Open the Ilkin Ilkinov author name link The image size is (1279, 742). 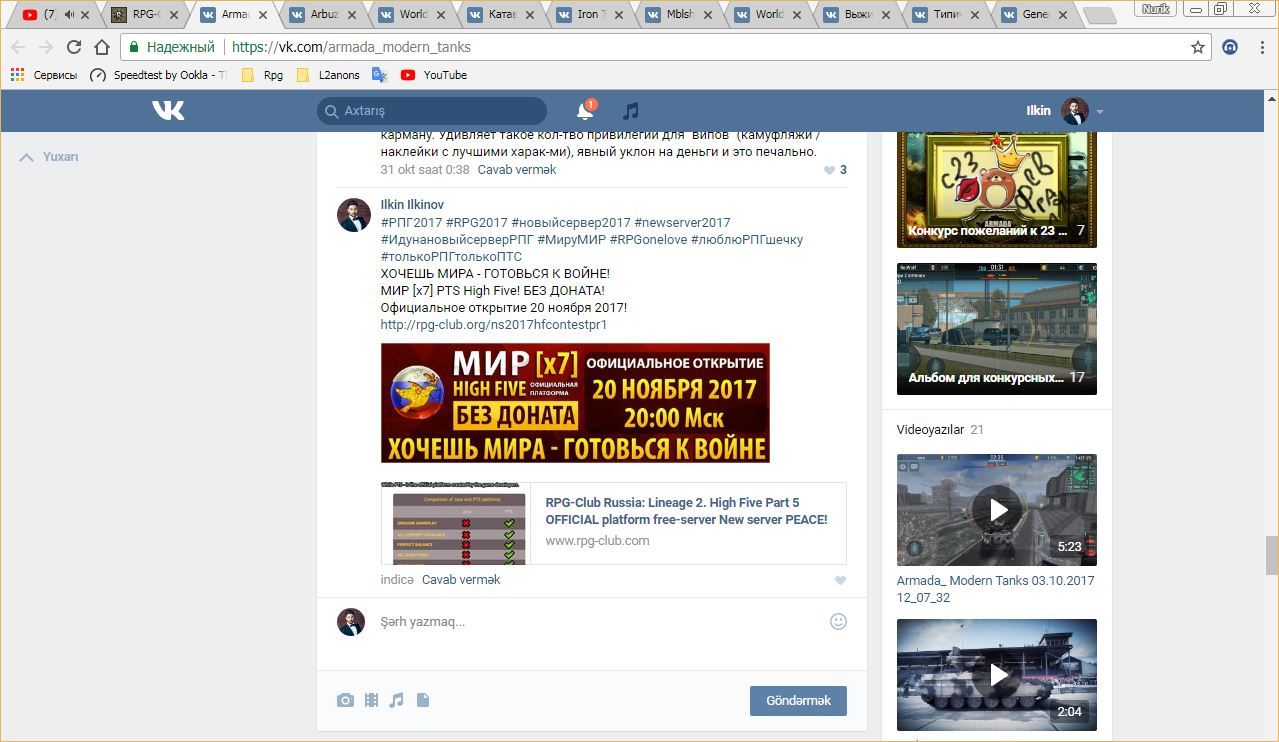412,204
